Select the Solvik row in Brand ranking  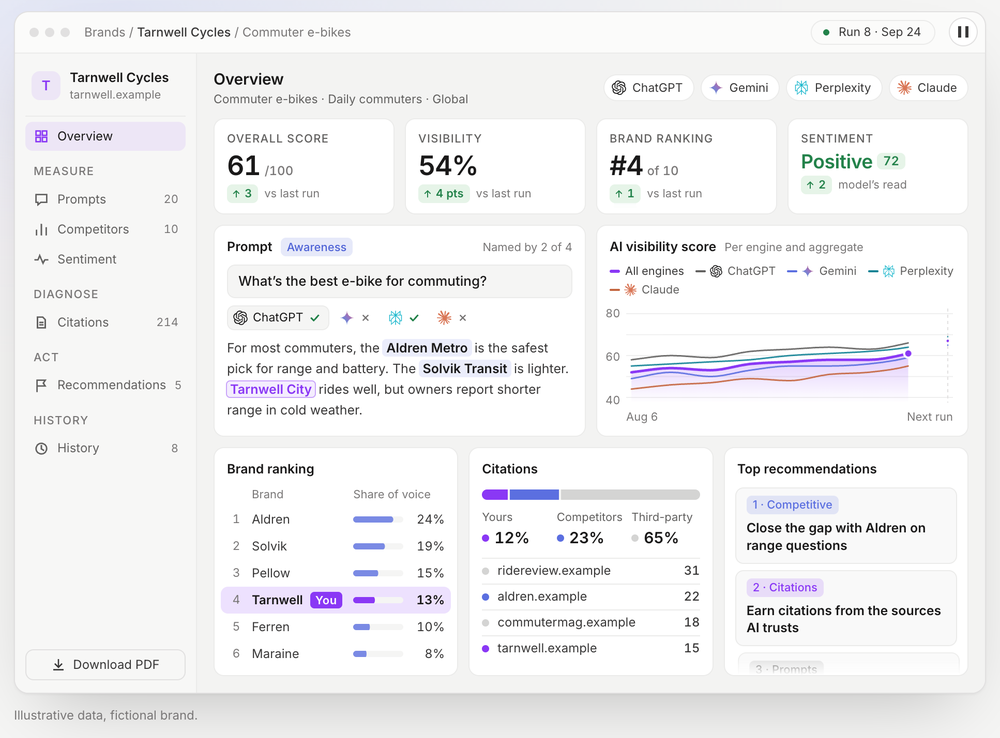[336, 547]
